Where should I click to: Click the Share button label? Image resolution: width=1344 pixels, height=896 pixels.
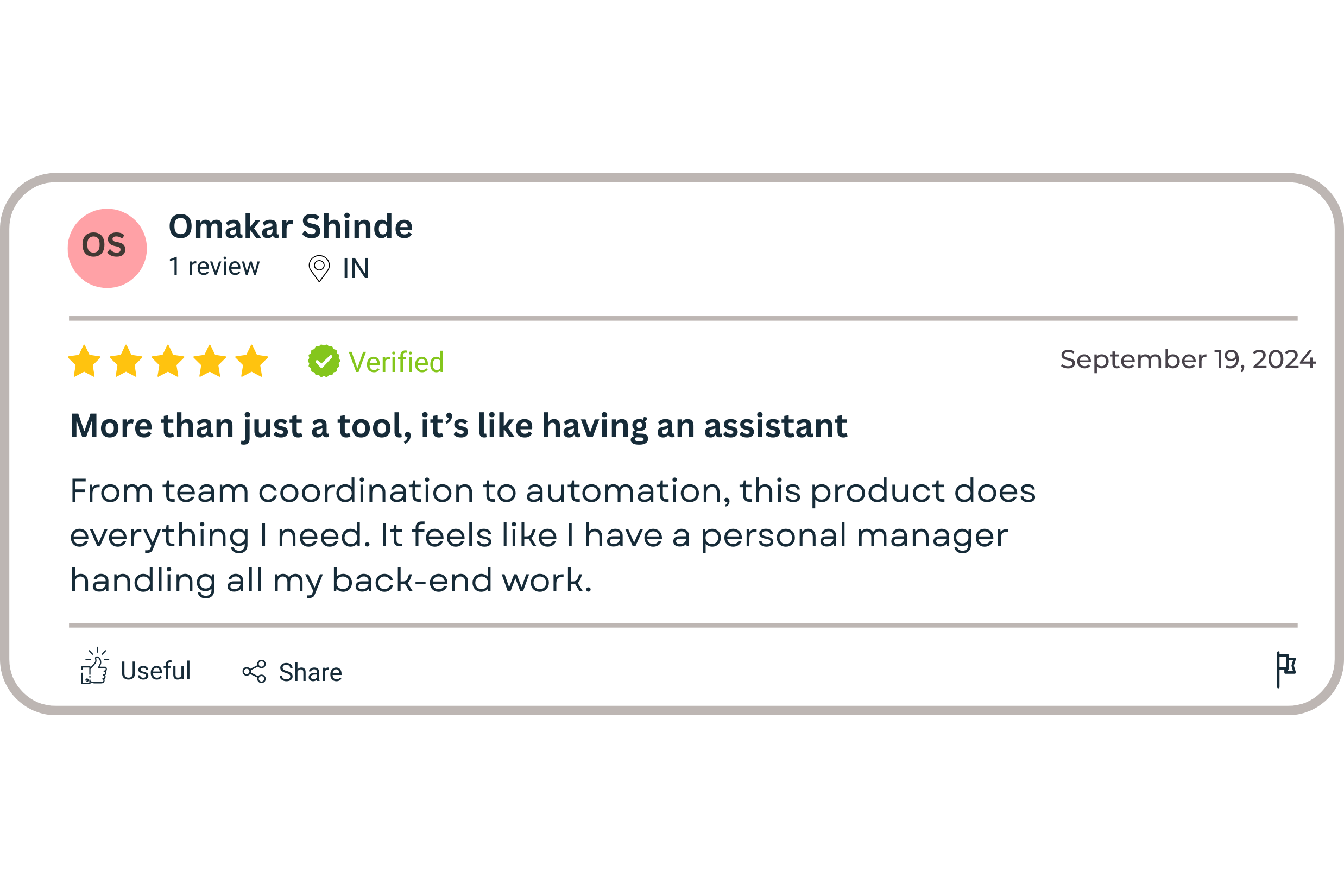310,673
